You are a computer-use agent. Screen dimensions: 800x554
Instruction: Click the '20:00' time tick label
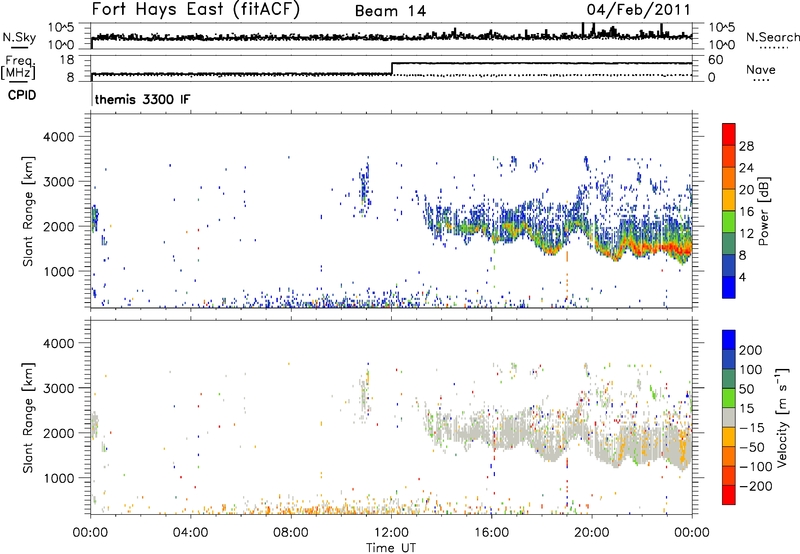tap(592, 533)
